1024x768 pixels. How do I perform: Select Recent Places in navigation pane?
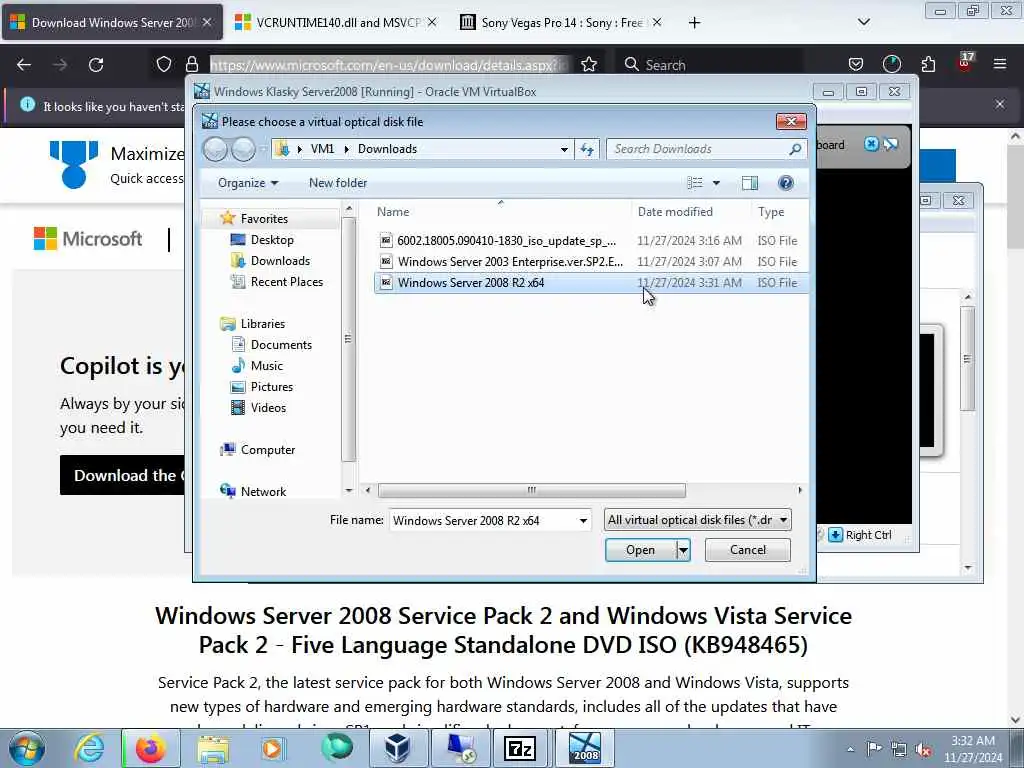(x=287, y=281)
